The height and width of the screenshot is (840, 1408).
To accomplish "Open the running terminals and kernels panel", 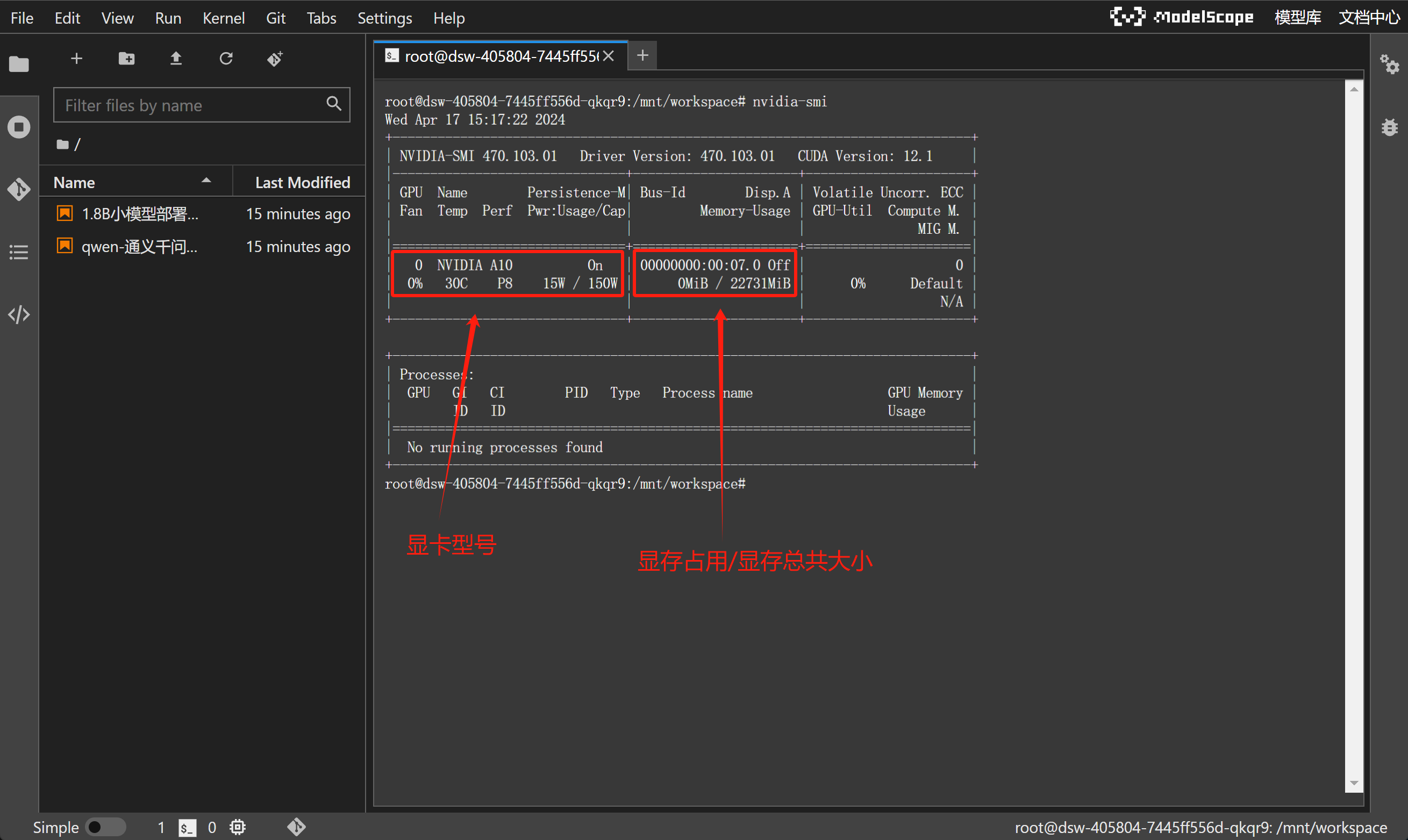I will [x=19, y=127].
